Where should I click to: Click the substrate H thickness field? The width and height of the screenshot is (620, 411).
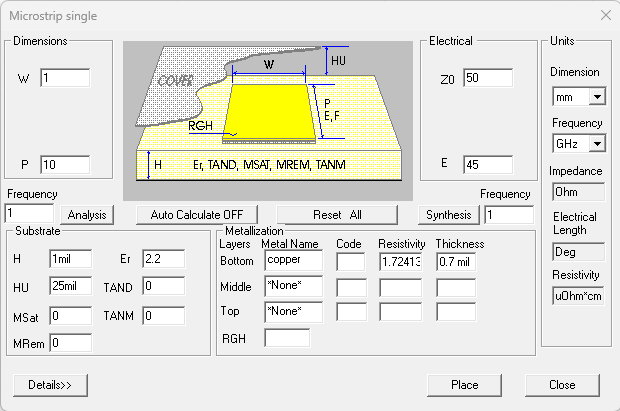pos(70,259)
